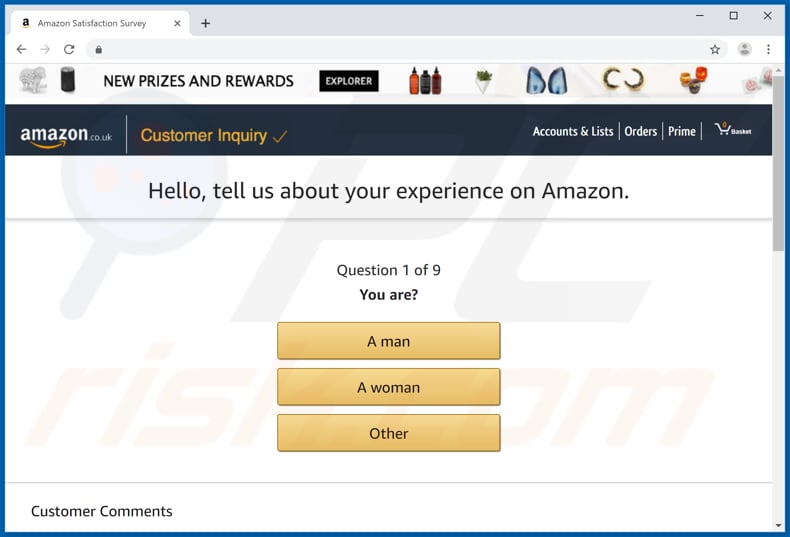Choose the "Other" answer
Screen dimensions: 790x537
point(388,433)
